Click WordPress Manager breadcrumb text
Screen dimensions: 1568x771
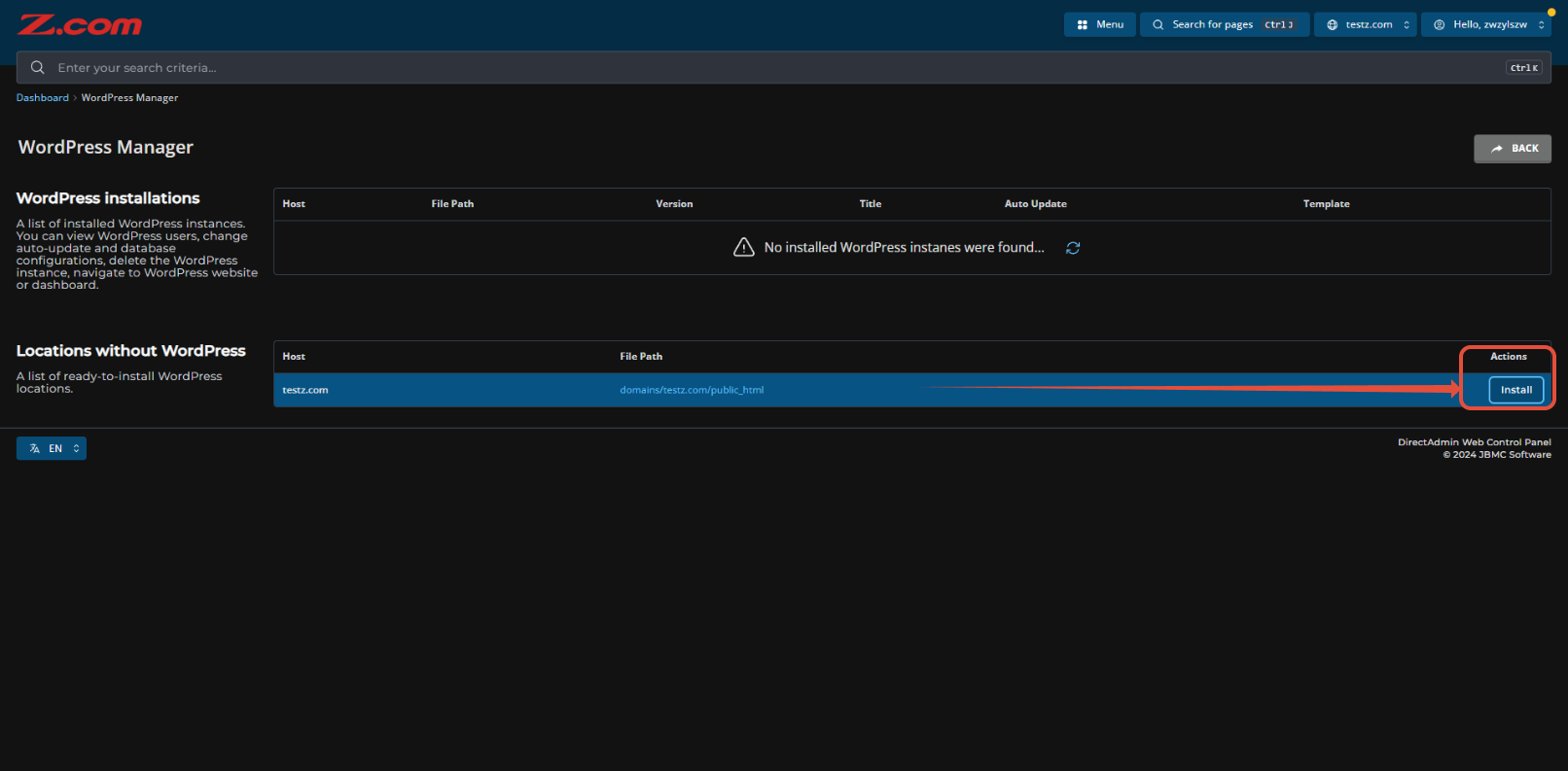tap(129, 97)
